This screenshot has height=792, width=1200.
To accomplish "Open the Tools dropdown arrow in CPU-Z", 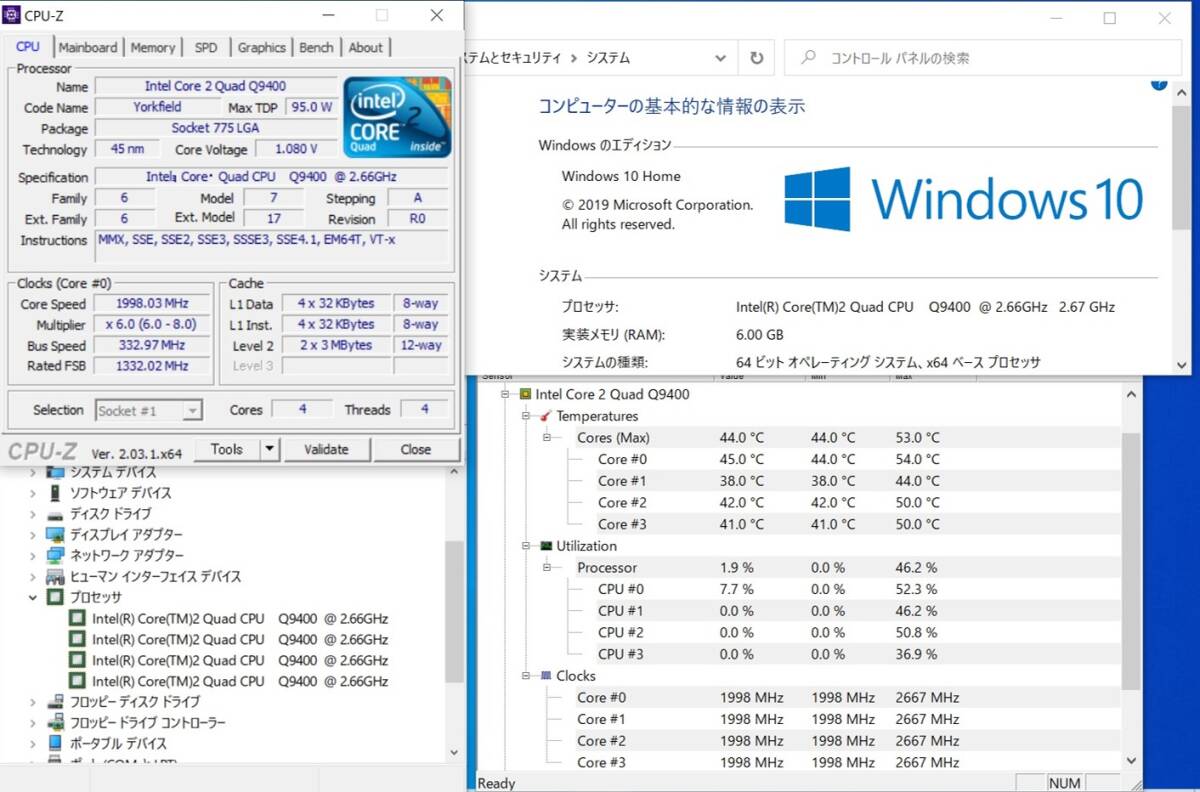I will (x=268, y=450).
